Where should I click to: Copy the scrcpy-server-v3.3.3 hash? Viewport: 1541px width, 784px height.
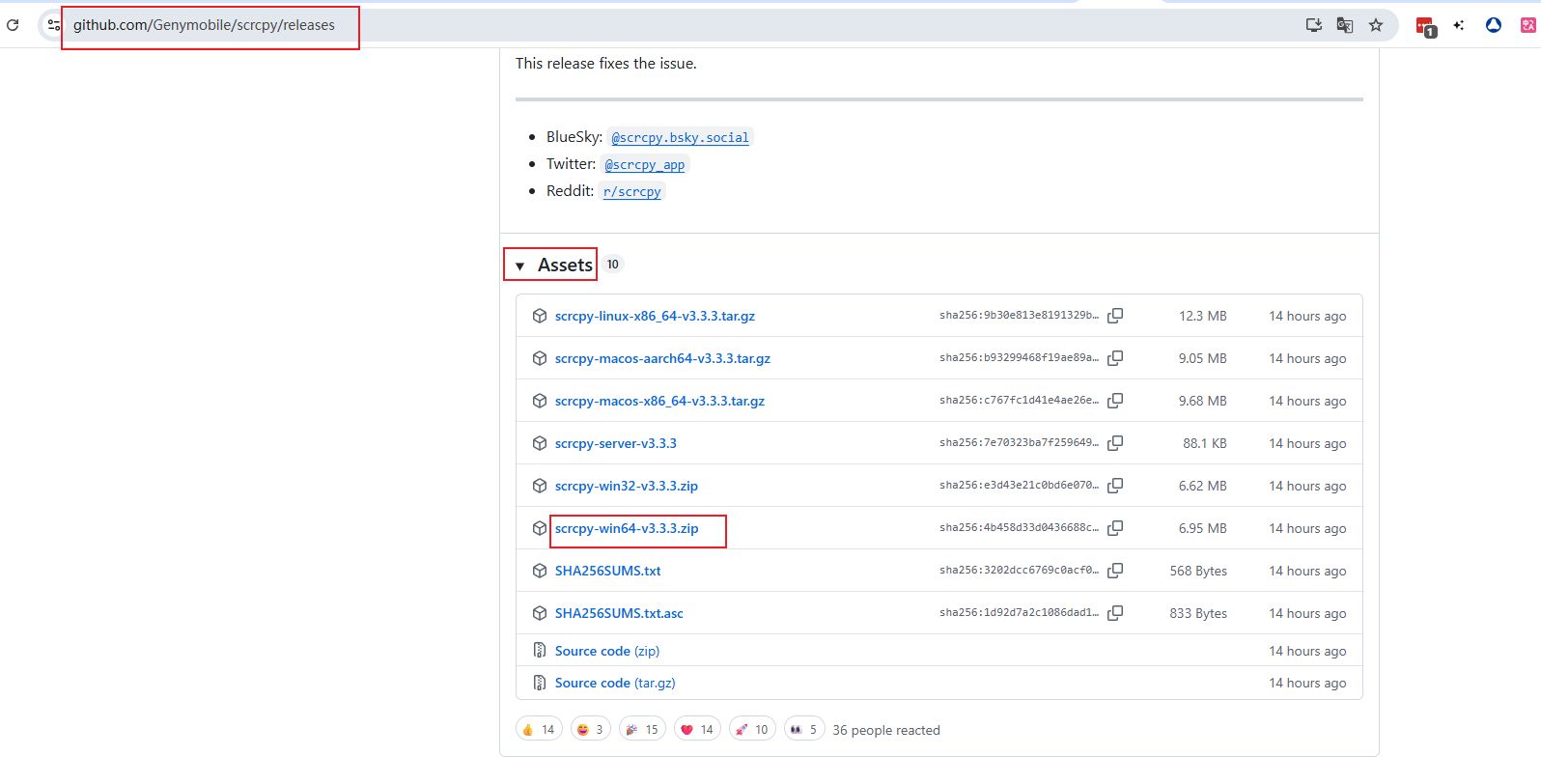click(x=1115, y=443)
